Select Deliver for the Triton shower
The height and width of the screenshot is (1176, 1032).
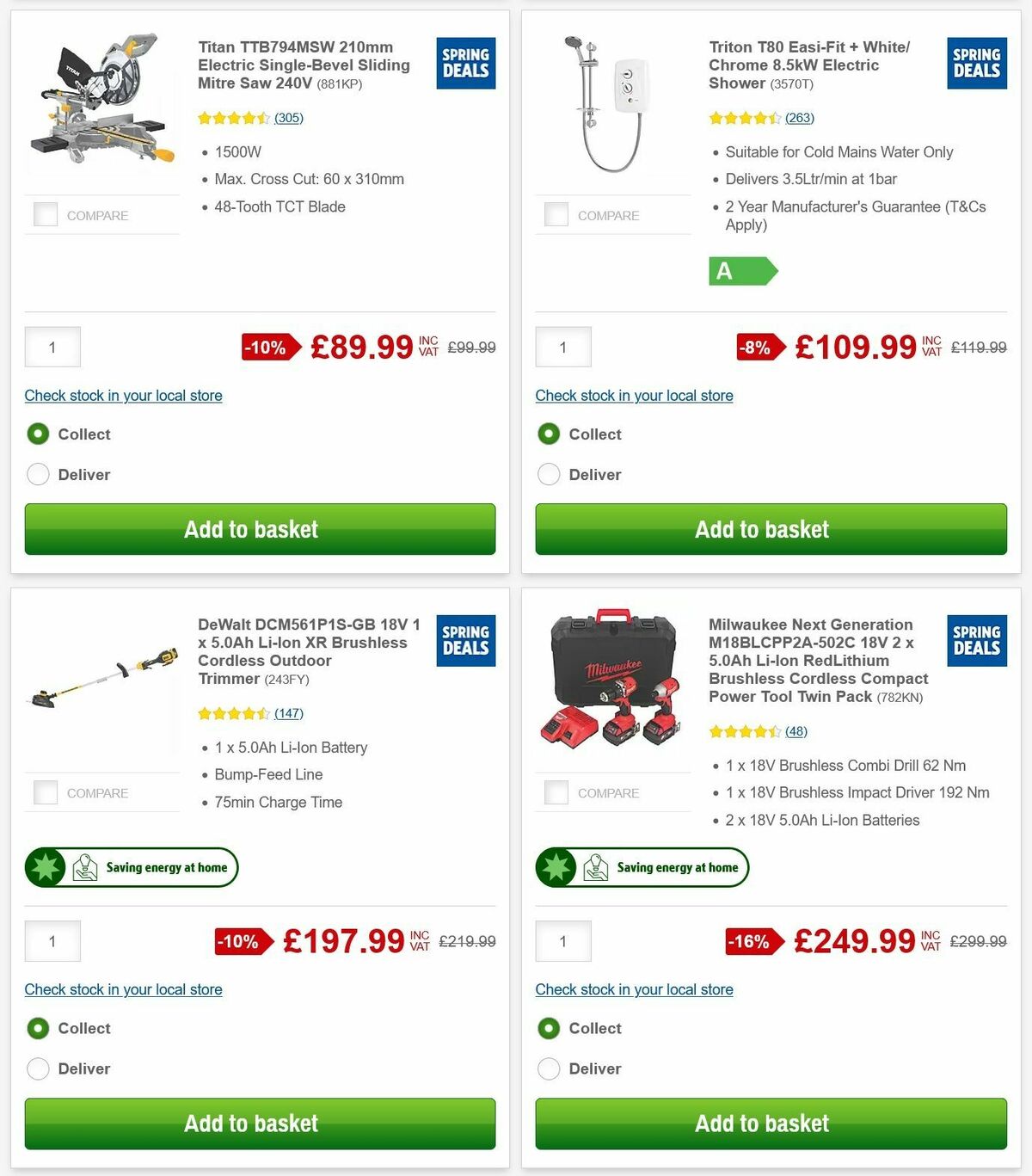549,474
